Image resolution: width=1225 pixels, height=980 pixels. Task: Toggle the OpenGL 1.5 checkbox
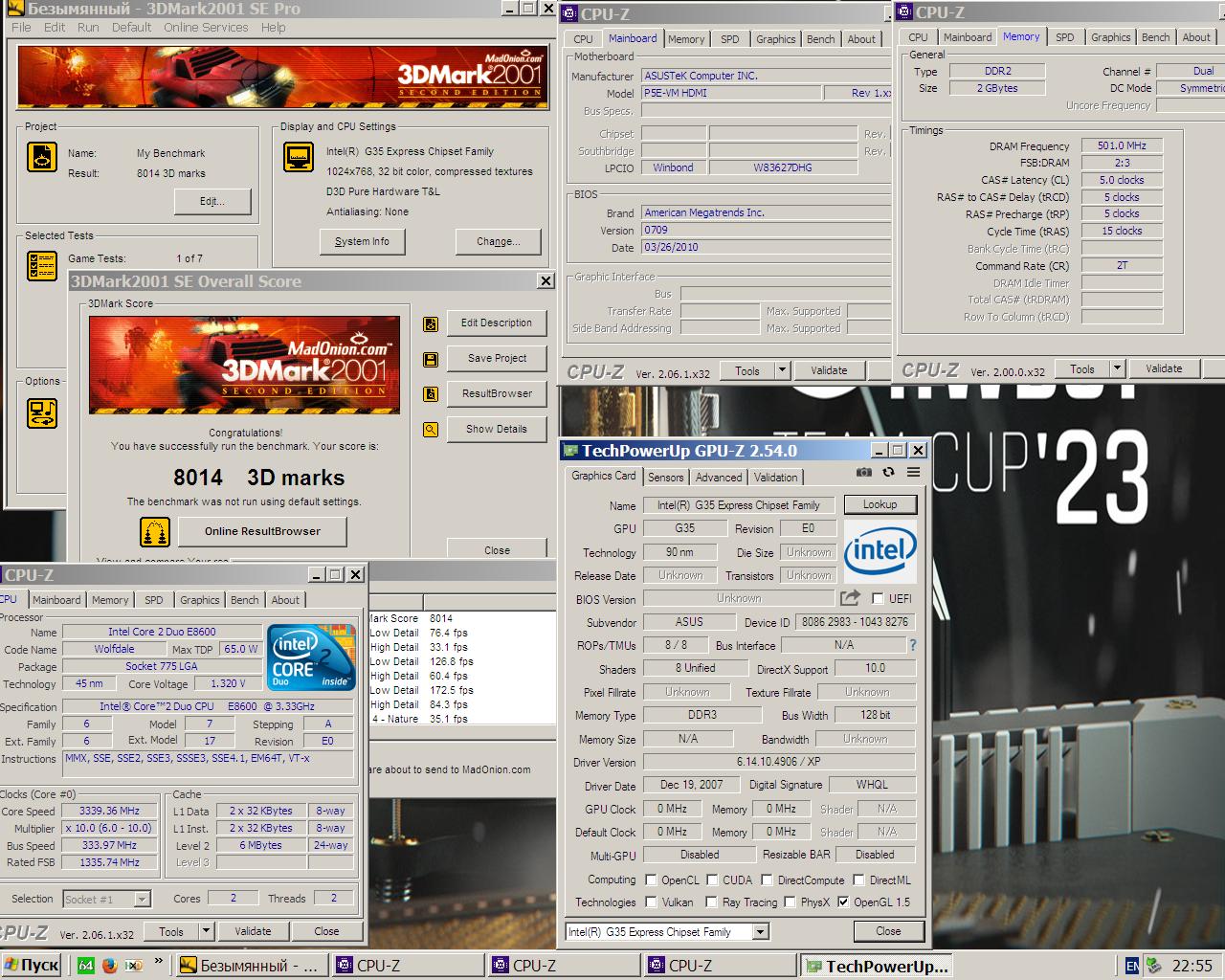pyautogui.click(x=843, y=902)
